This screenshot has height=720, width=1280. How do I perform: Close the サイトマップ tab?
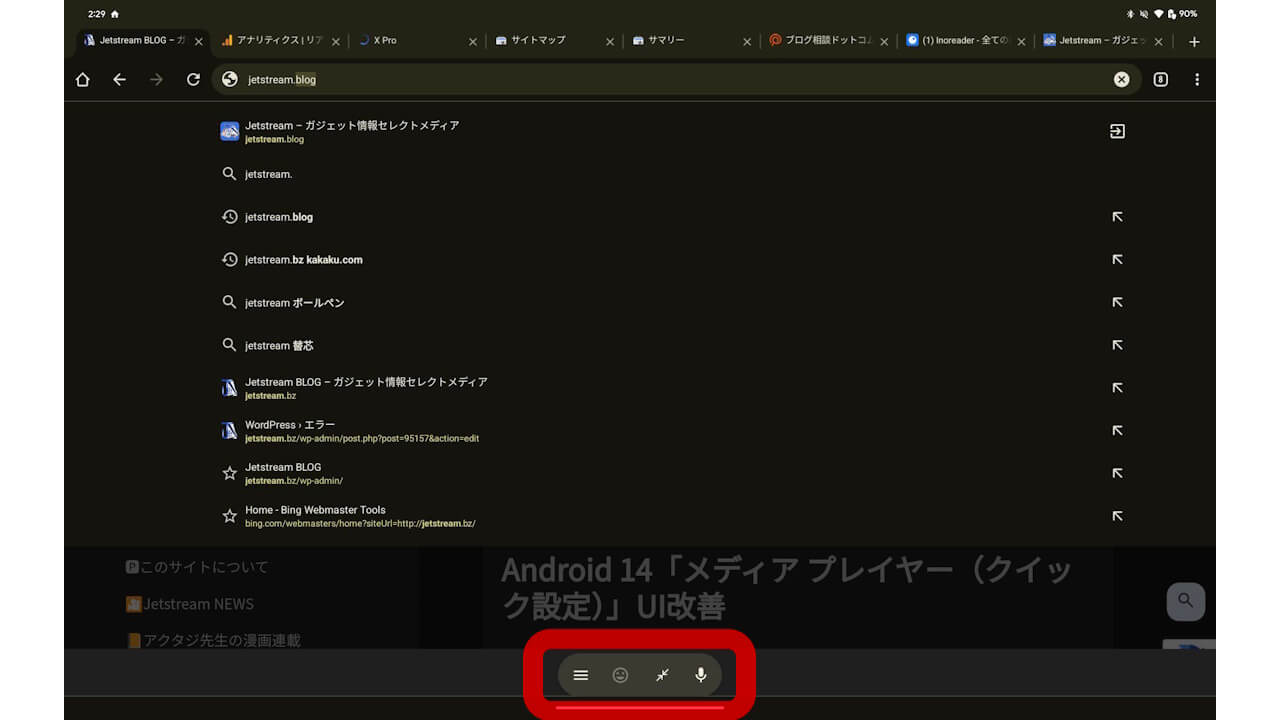610,42
